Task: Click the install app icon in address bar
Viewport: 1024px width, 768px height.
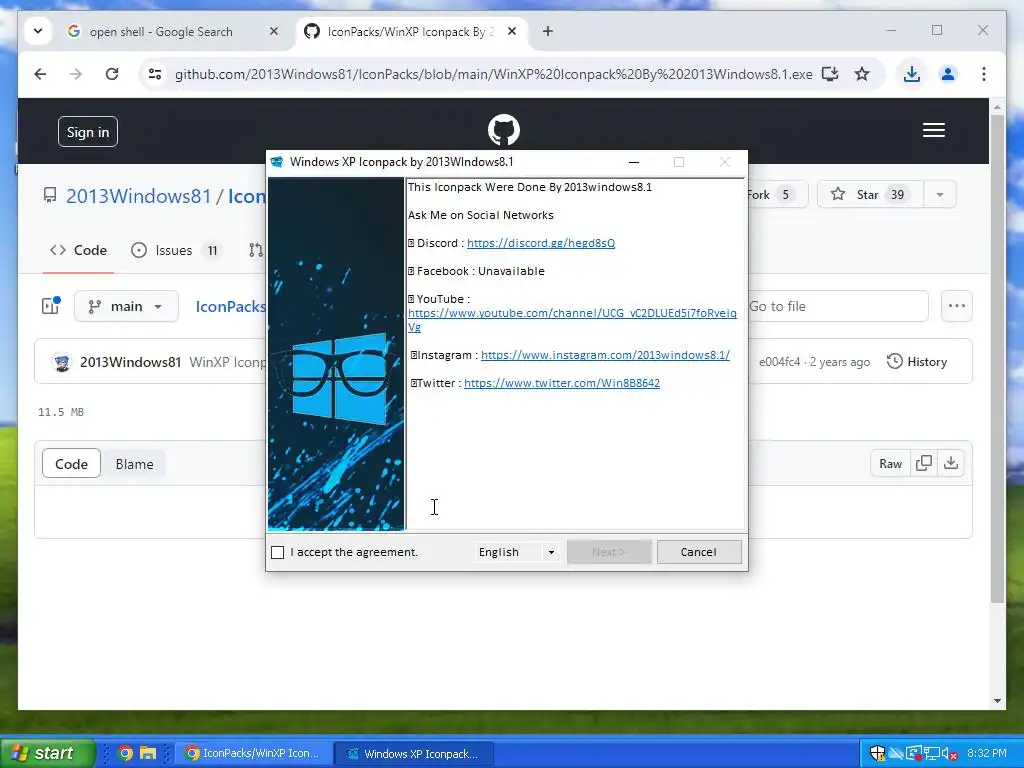Action: coord(830,74)
